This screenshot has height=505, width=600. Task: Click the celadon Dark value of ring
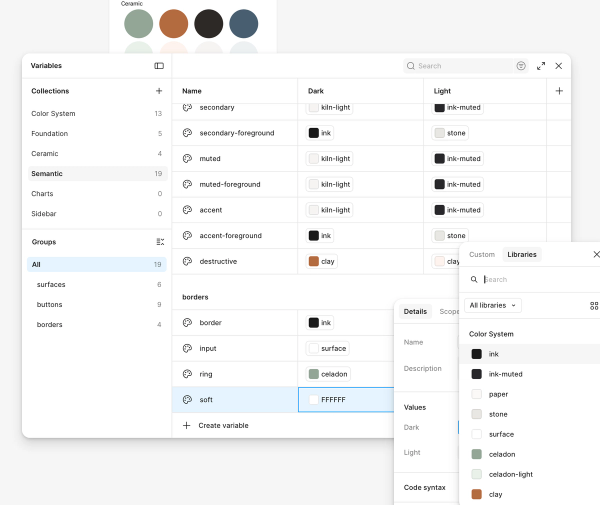pyautogui.click(x=328, y=374)
